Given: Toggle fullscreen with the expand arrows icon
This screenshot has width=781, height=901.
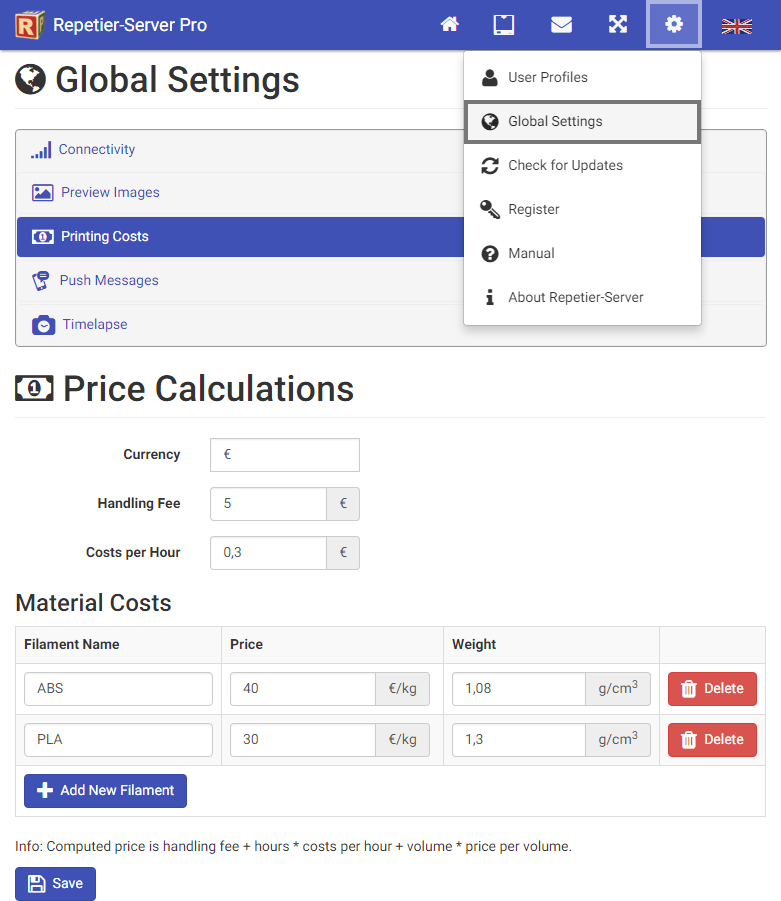Looking at the screenshot, I should [618, 25].
